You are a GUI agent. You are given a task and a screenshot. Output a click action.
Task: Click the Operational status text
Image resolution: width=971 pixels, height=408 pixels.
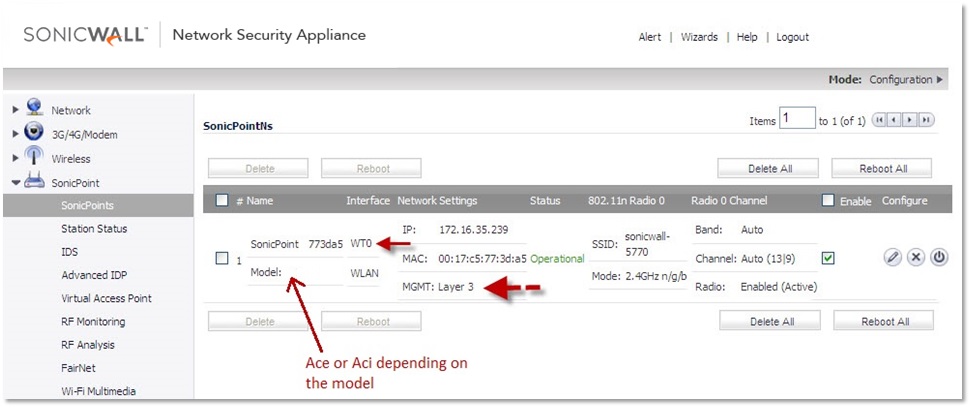point(557,258)
